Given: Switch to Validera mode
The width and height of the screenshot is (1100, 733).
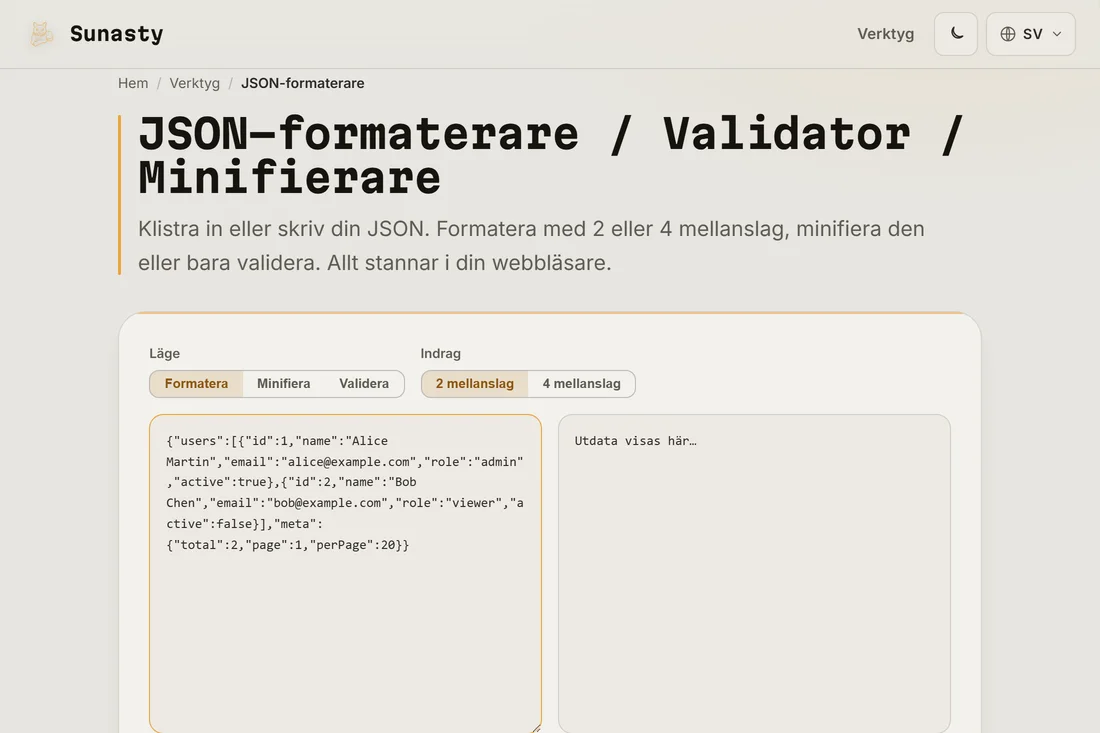Looking at the screenshot, I should (364, 384).
